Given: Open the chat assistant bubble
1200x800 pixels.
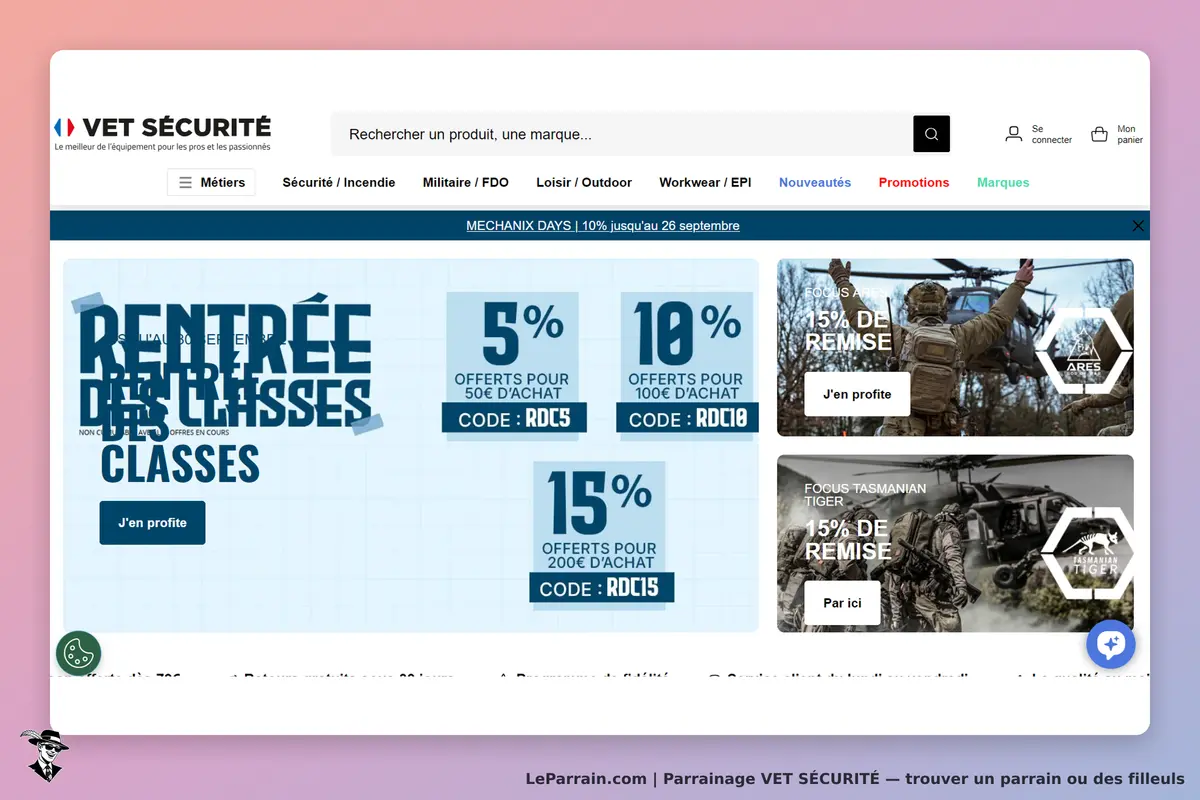Looking at the screenshot, I should click(x=1111, y=644).
